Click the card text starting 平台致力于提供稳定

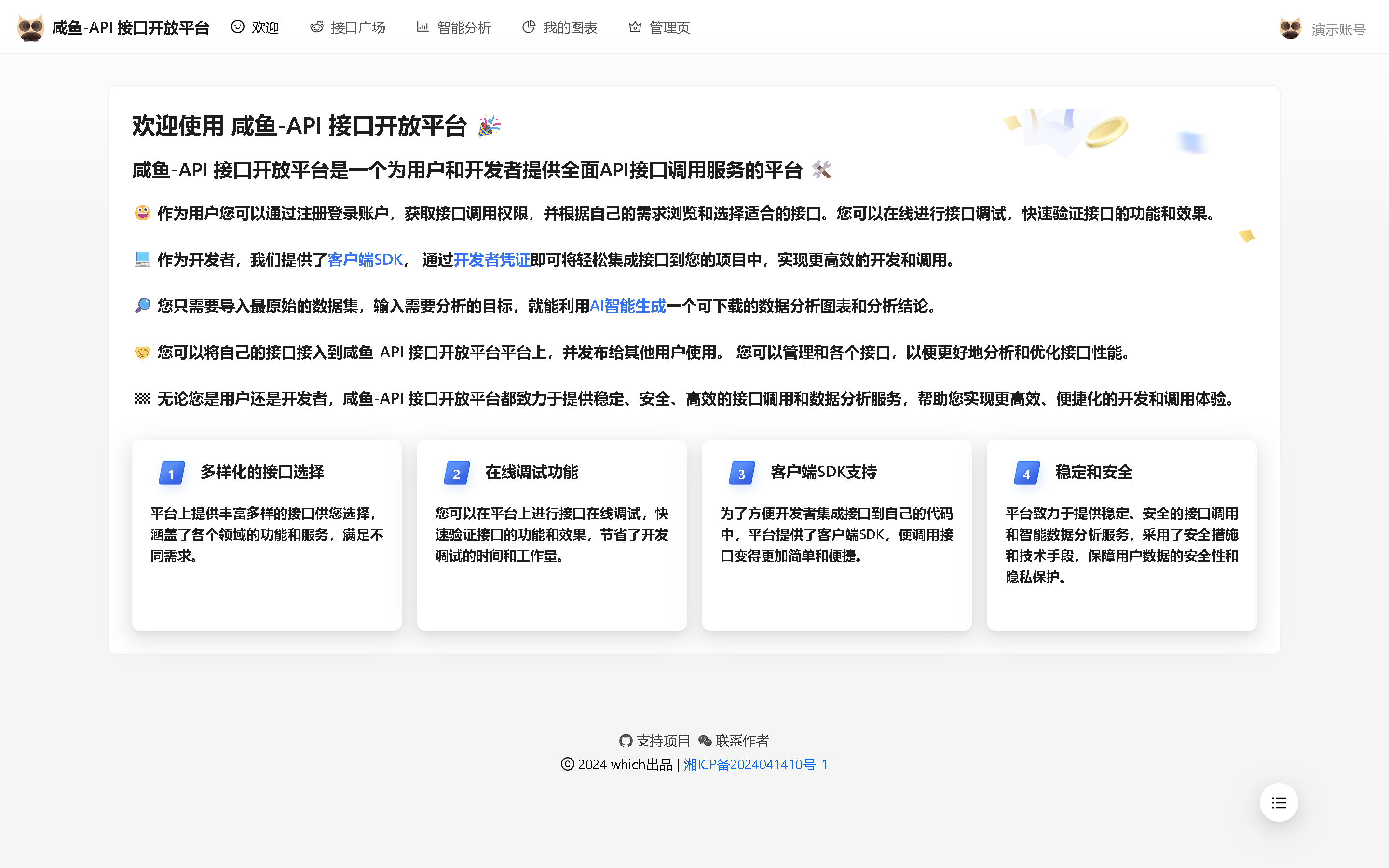(1121, 545)
